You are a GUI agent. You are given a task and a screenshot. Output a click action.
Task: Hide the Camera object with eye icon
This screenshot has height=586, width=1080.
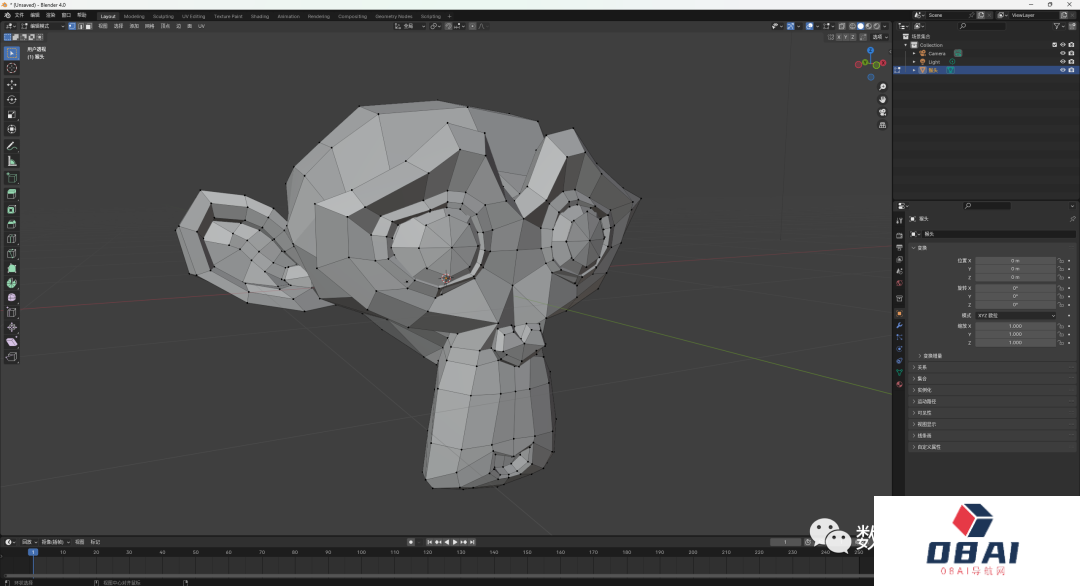(1062, 53)
